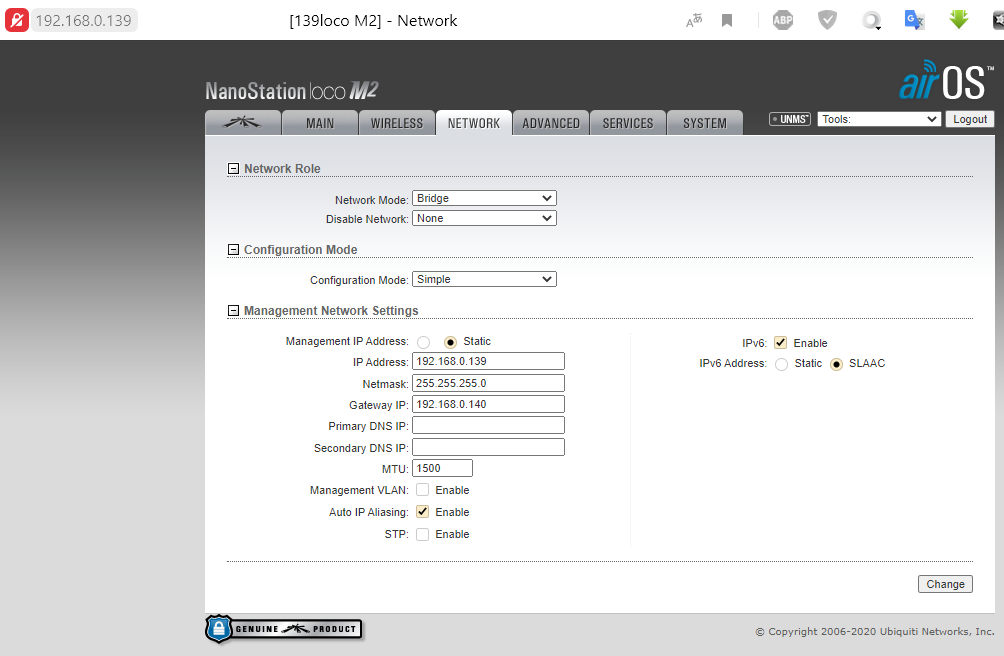Select Static IPv6 address option
The height and width of the screenshot is (656, 1004).
click(x=781, y=364)
